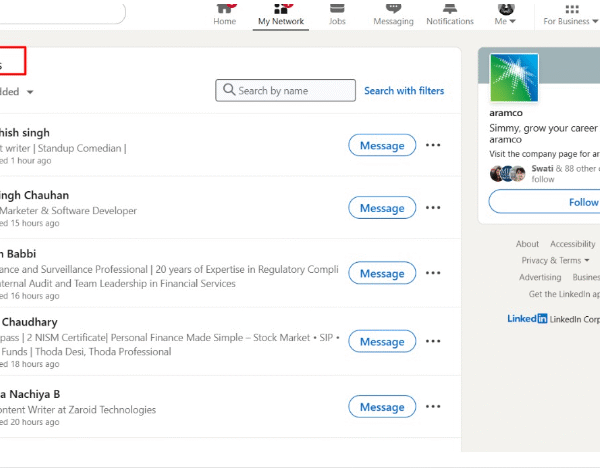The width and height of the screenshot is (600, 474).
Task: Expand the Privacy & Terms dropdown
Action: point(555,261)
